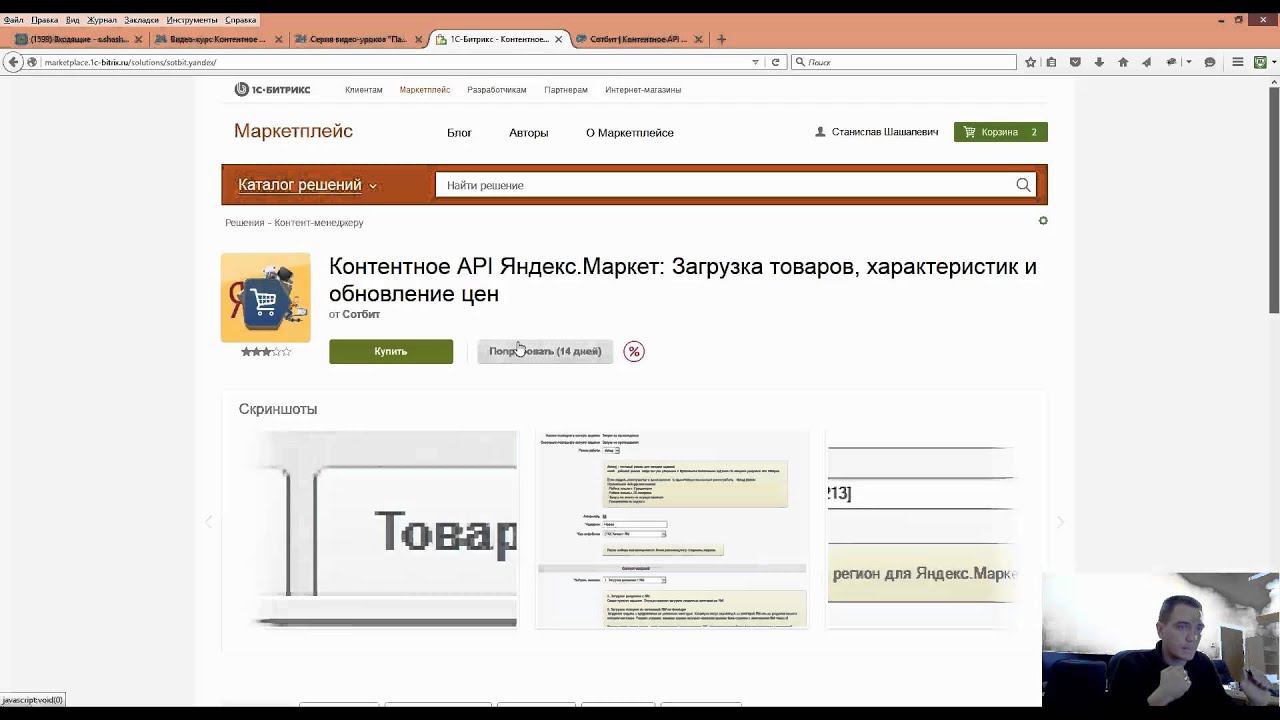The image size is (1280, 720).
Task: Close the Серия видео-уроков tab
Action: click(419, 39)
